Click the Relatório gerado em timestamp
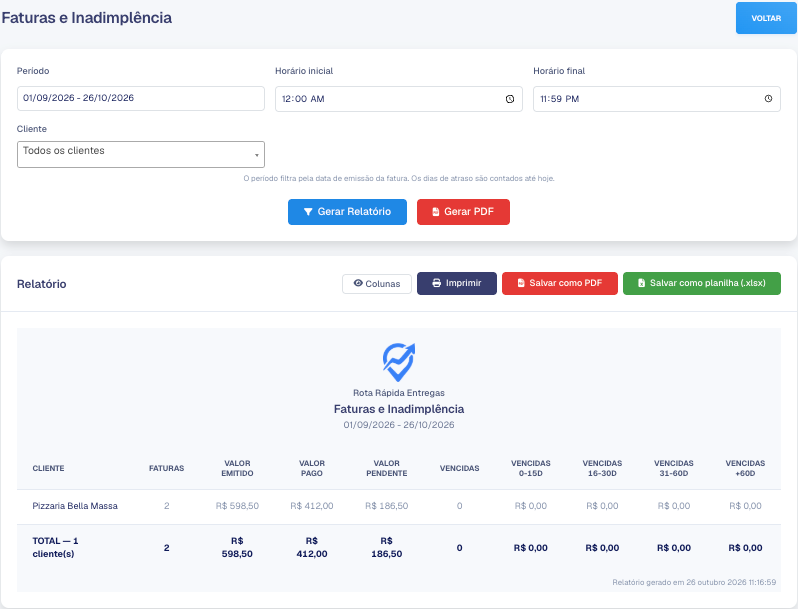798x609 pixels. click(694, 583)
